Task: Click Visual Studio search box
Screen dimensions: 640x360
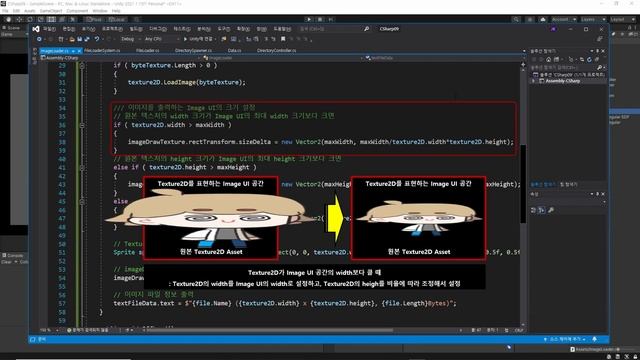Action: click(335, 29)
